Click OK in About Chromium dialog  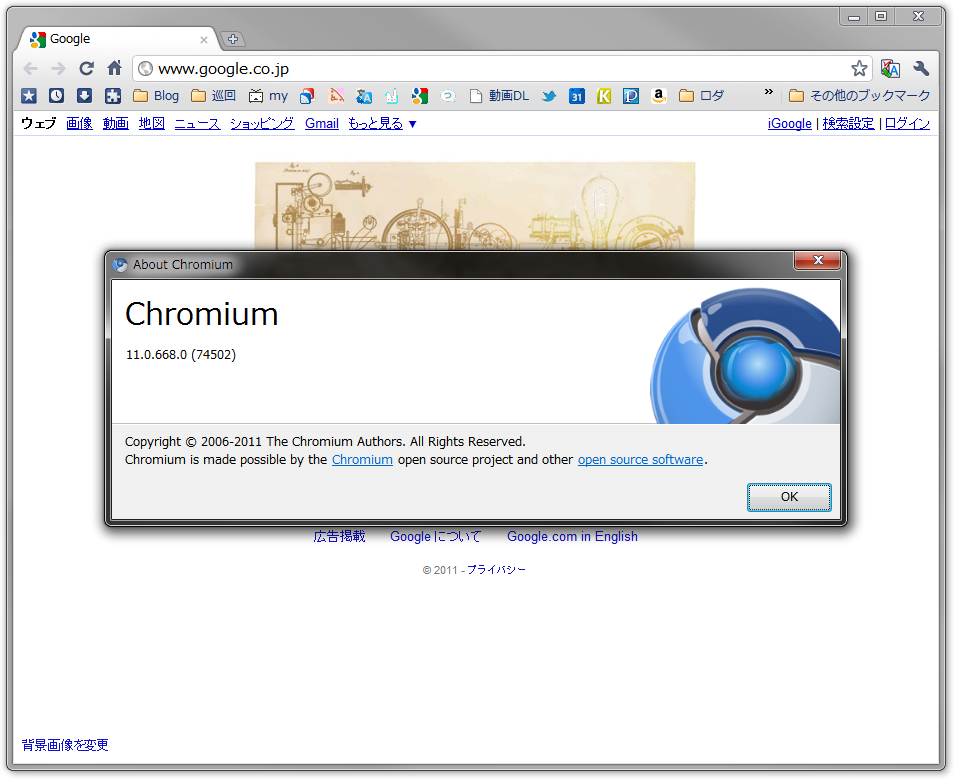(789, 497)
